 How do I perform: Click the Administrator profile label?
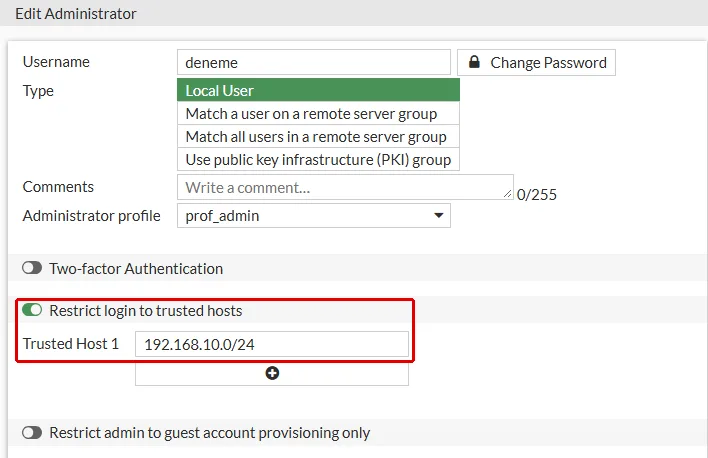92,216
